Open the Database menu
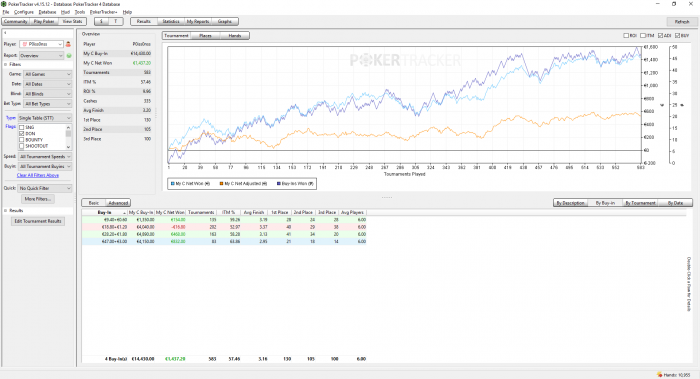 (x=47, y=12)
